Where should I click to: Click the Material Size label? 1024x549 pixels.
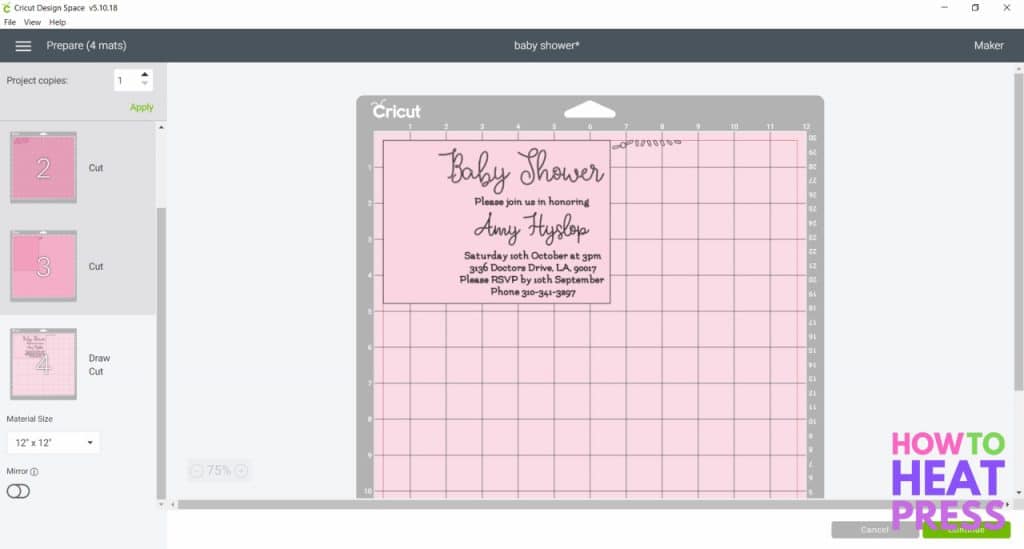[29, 418]
